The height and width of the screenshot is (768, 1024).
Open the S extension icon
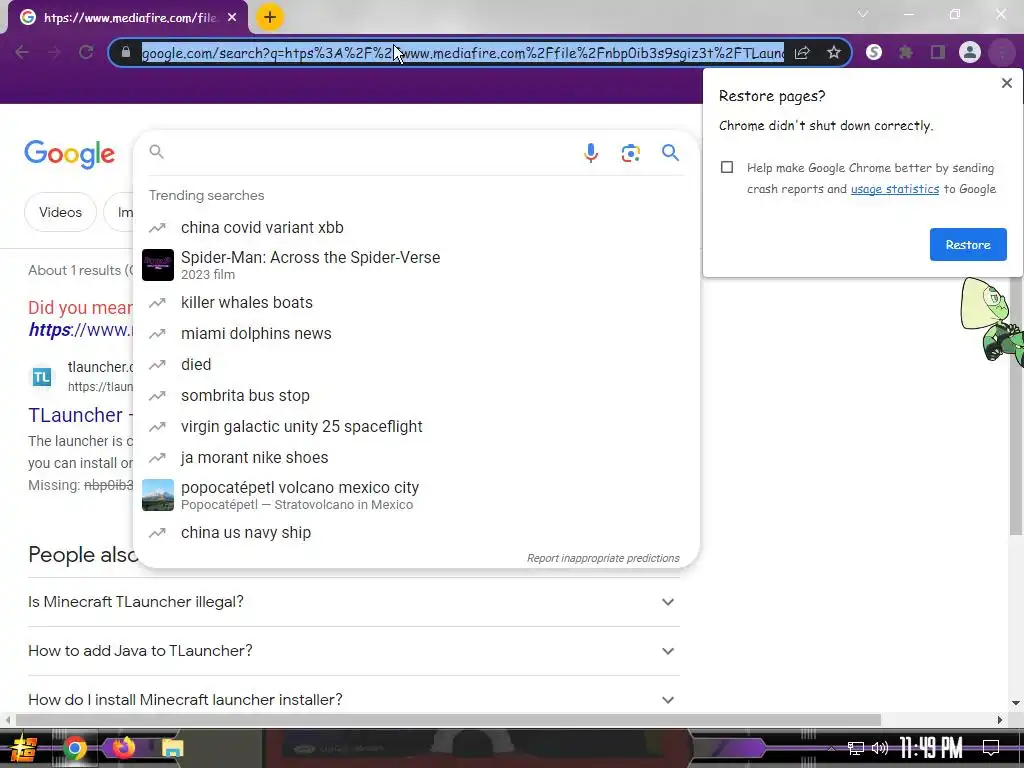(x=874, y=52)
